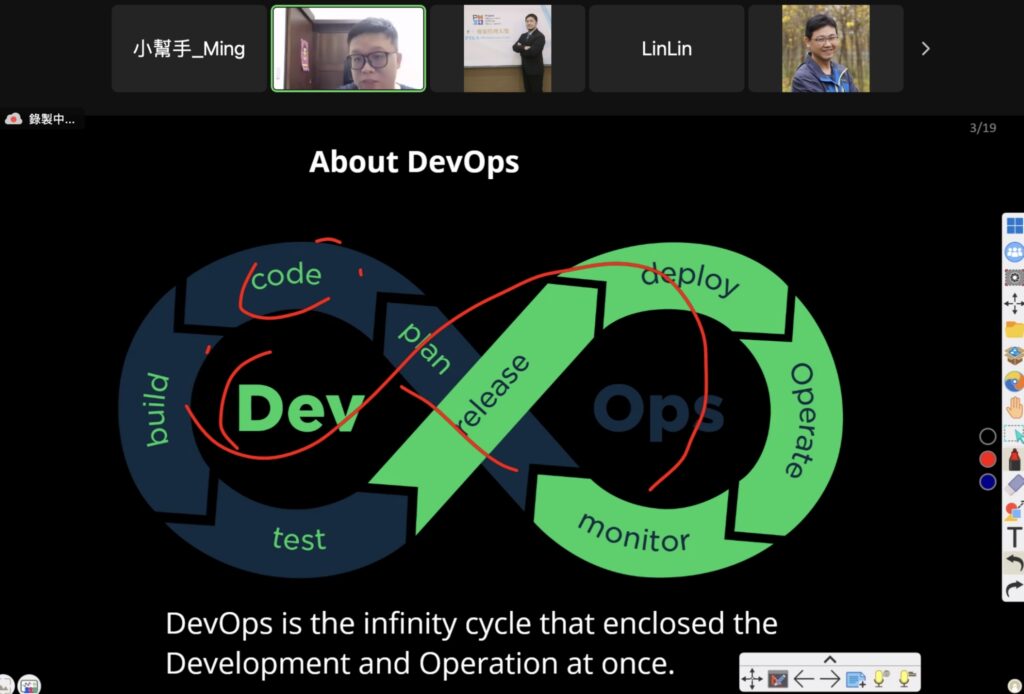Click the right chevron to show more participants
Viewport: 1024px width, 694px height.
[925, 47]
